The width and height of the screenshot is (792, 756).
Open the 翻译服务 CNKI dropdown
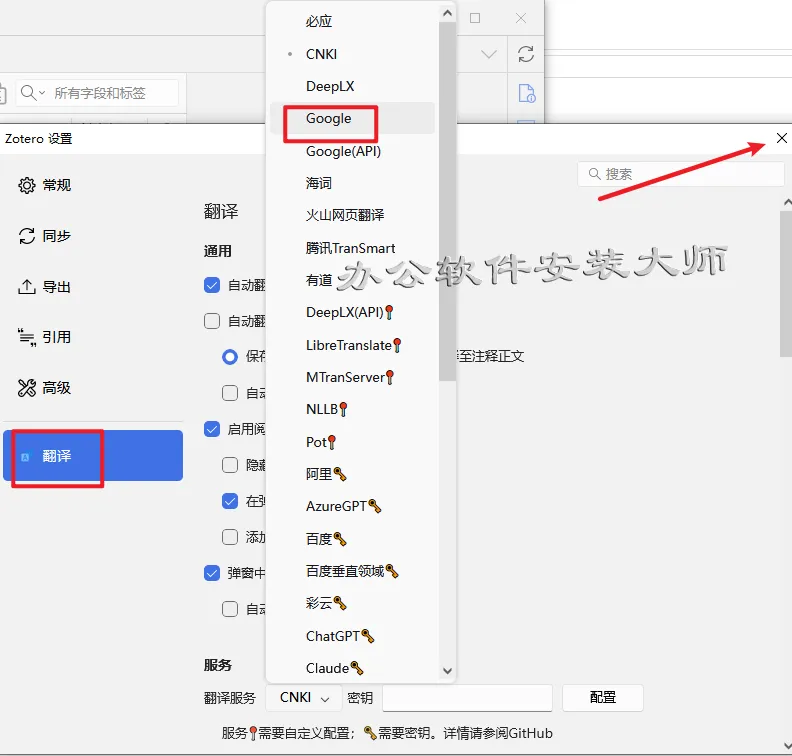pos(304,698)
